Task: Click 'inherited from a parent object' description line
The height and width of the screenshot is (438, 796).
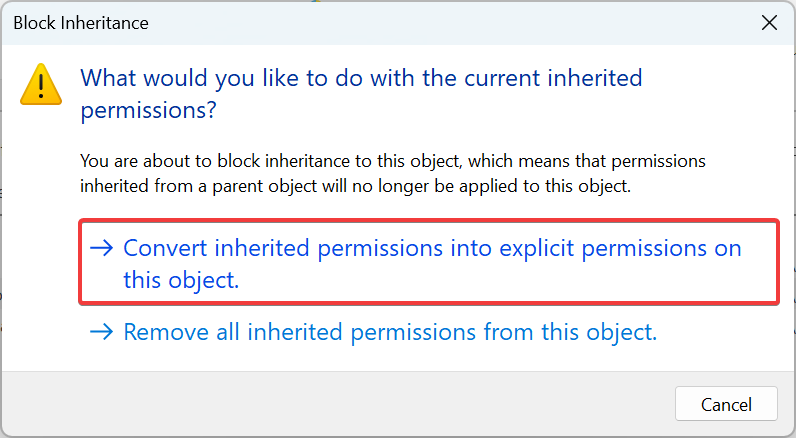Action: coord(355,186)
